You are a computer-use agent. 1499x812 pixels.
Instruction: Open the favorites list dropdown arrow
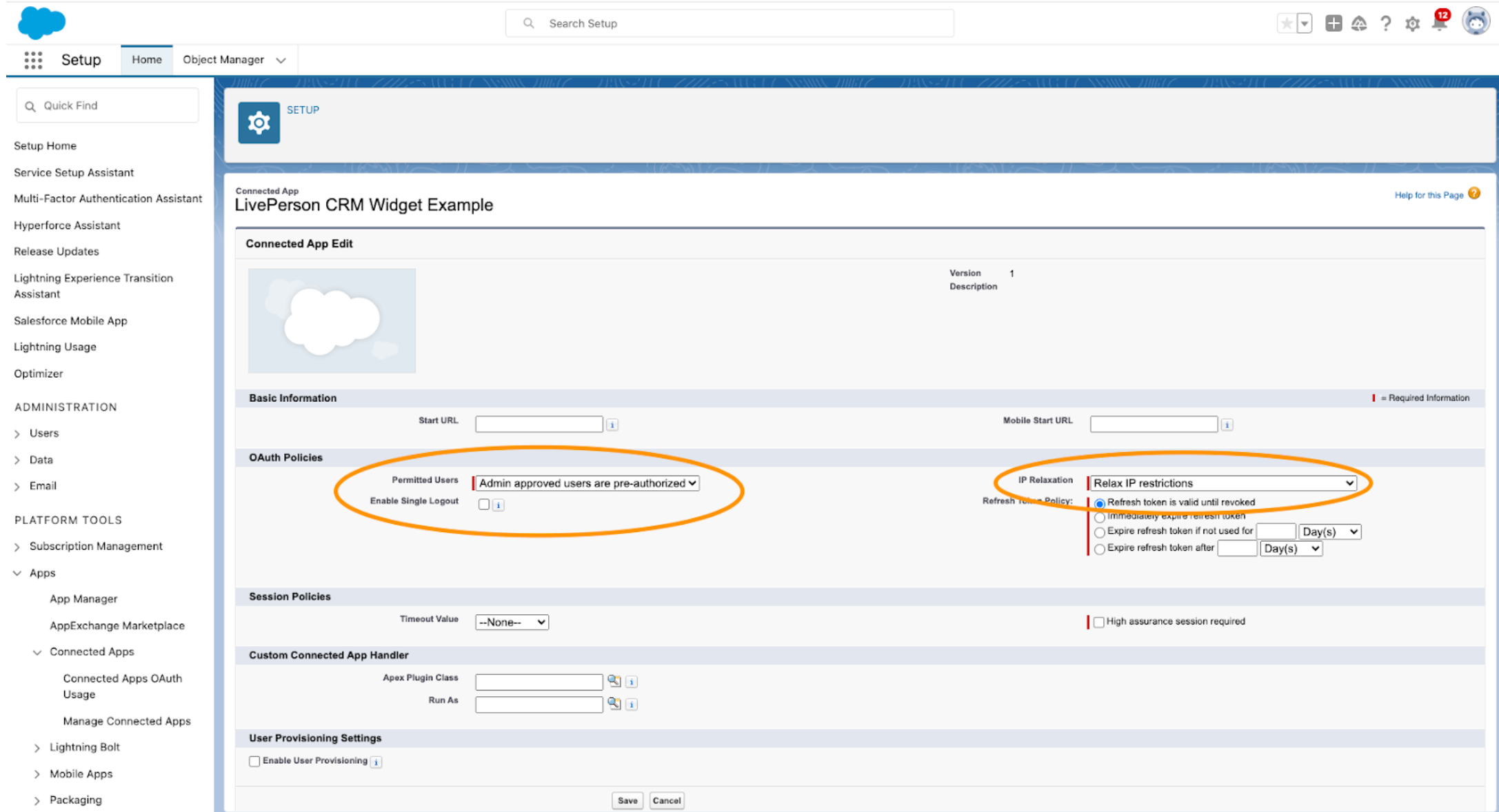(x=1304, y=23)
